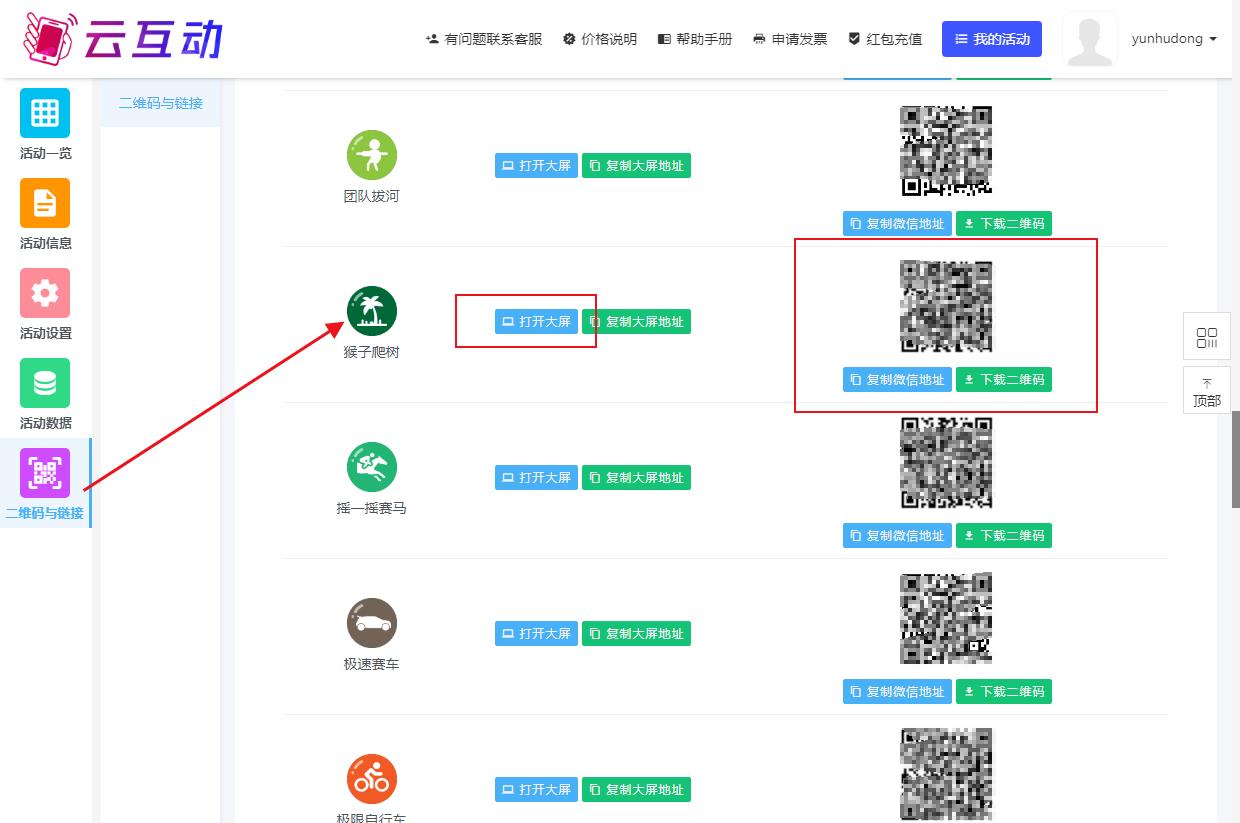Click the 猴子爬树 QR code image
This screenshot has height=823, width=1240.
click(947, 307)
